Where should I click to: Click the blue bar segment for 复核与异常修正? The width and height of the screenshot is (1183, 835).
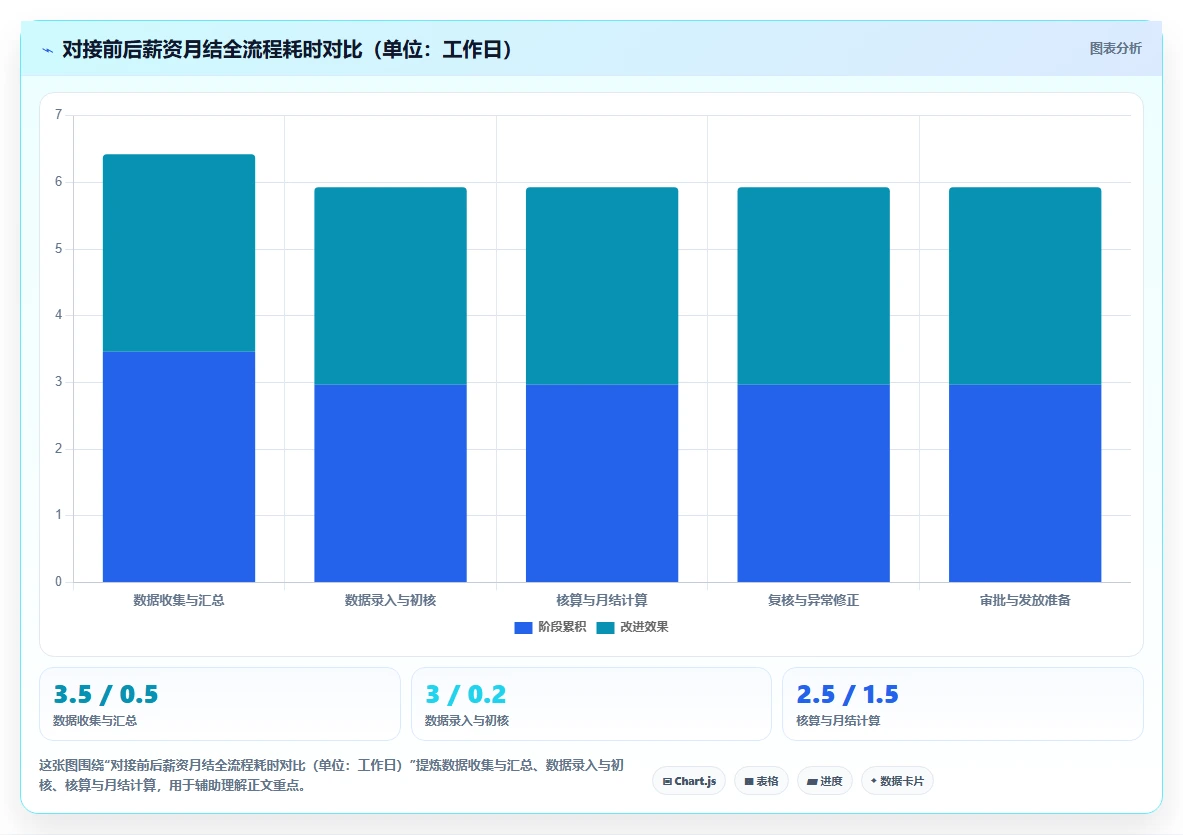pos(813,484)
